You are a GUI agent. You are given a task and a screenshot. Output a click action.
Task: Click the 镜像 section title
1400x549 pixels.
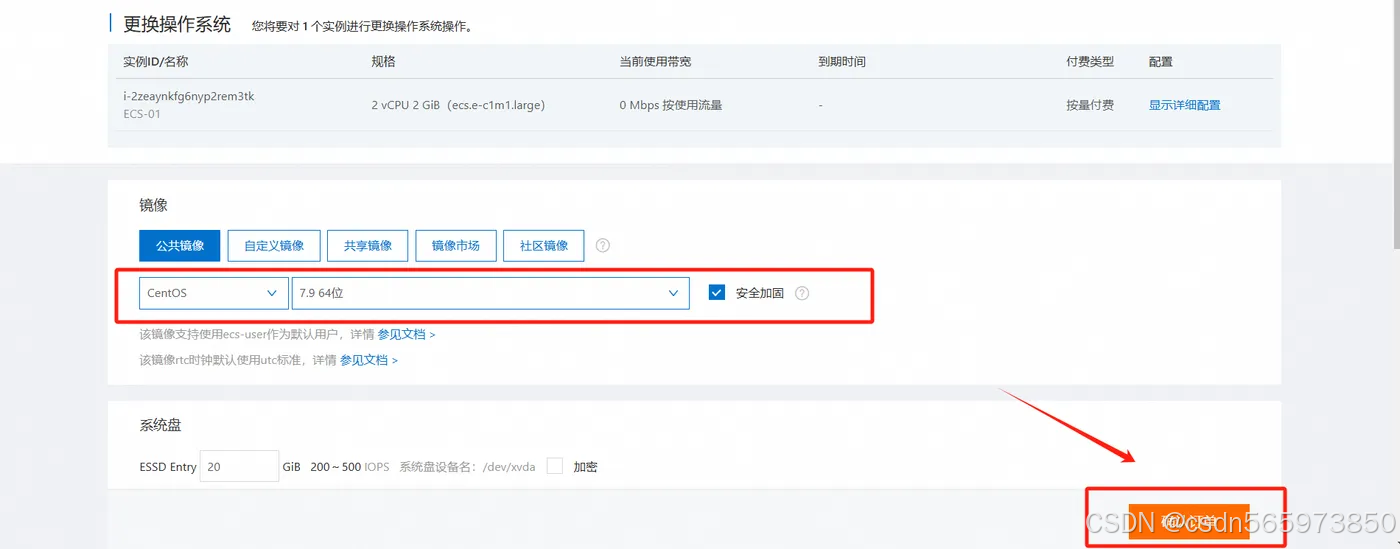(153, 205)
